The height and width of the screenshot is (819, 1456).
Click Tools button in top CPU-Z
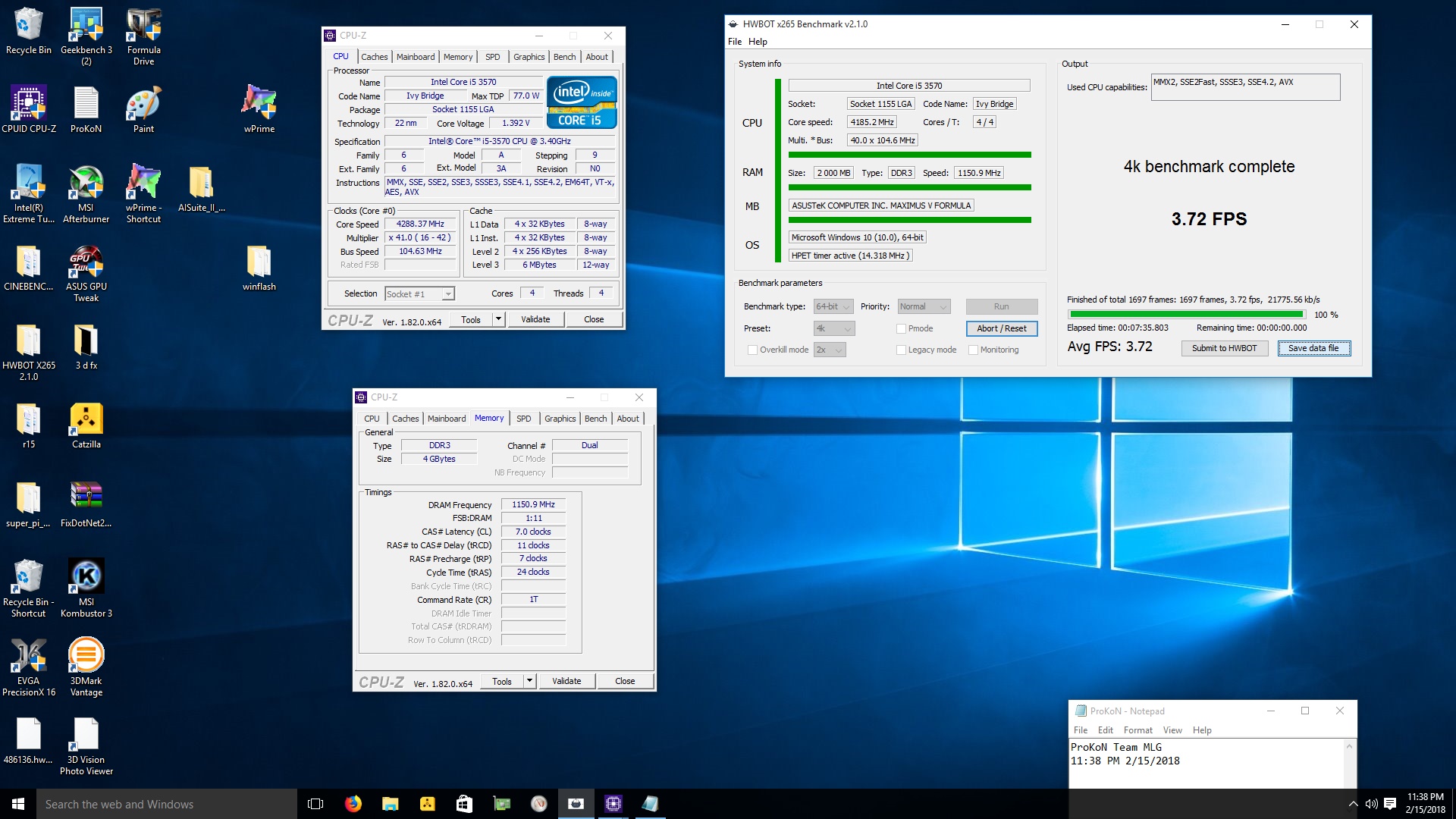point(471,319)
